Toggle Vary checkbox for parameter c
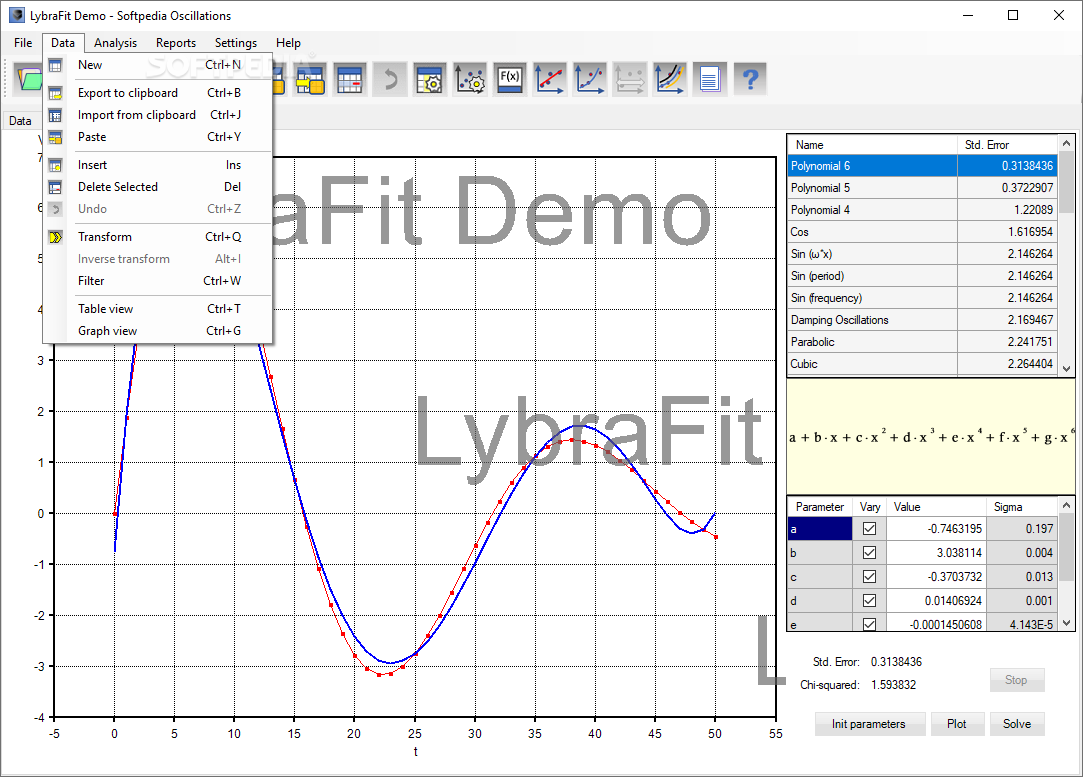 [870, 577]
